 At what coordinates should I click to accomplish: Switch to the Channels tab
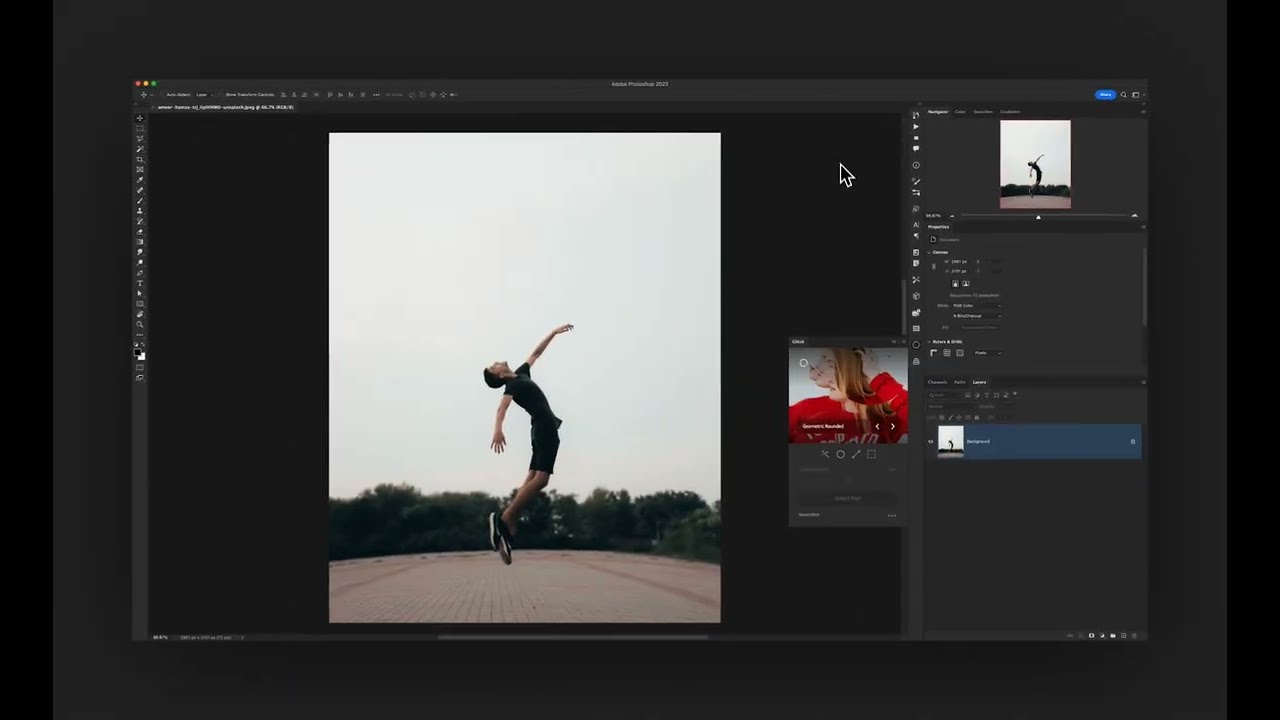[x=937, y=382]
